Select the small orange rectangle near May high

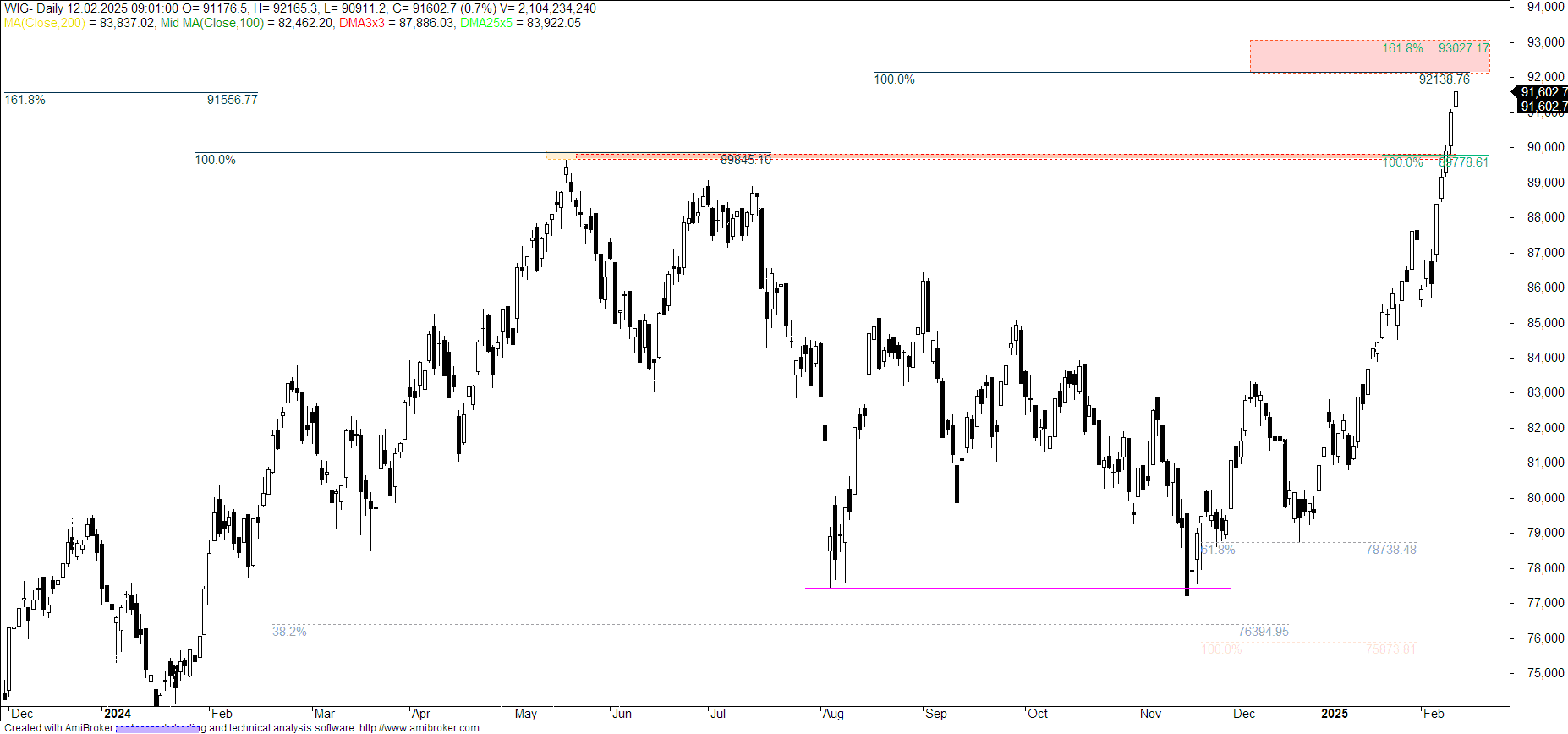pyautogui.click(x=560, y=156)
